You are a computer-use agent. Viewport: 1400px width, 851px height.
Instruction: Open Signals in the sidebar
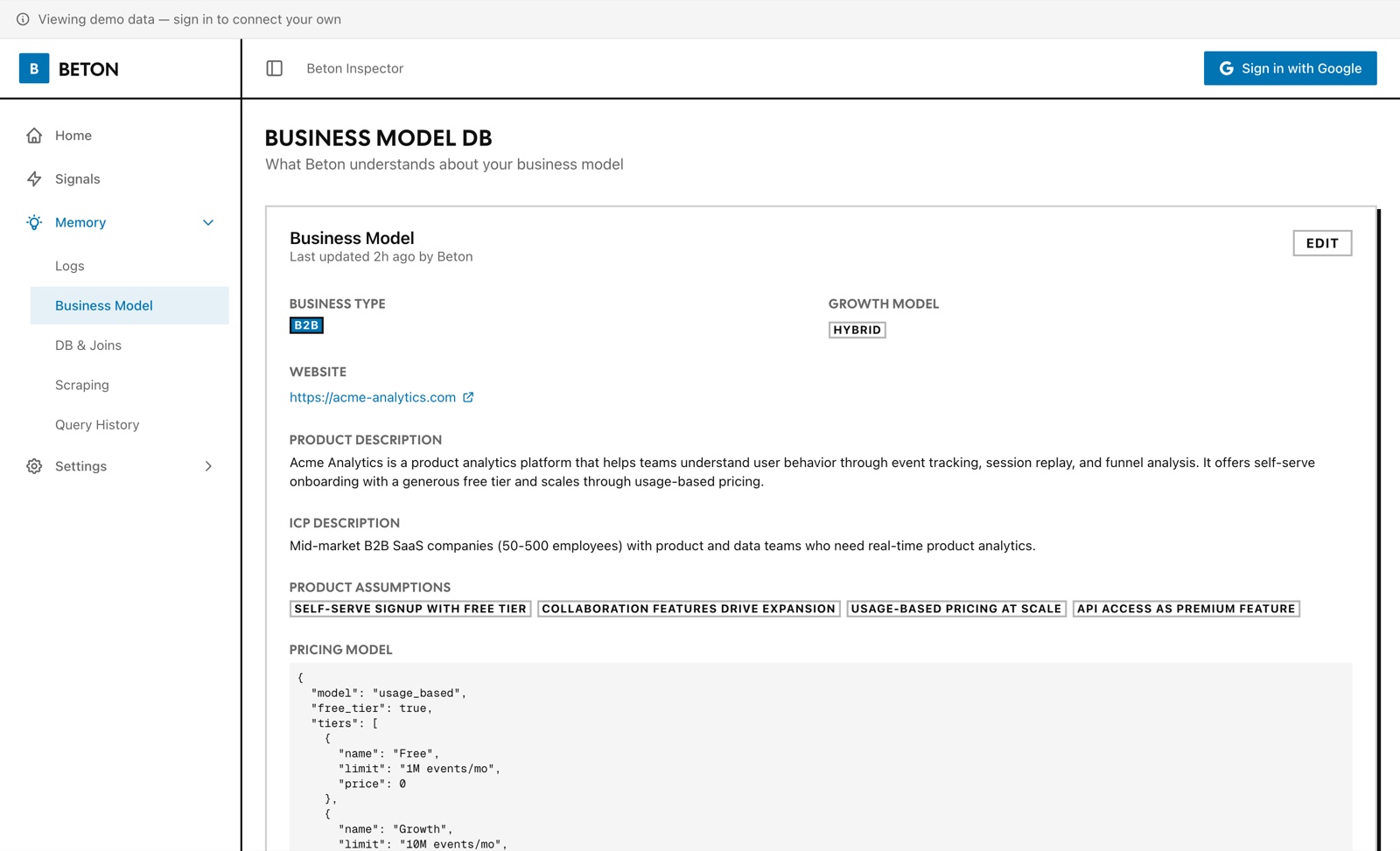tap(78, 178)
